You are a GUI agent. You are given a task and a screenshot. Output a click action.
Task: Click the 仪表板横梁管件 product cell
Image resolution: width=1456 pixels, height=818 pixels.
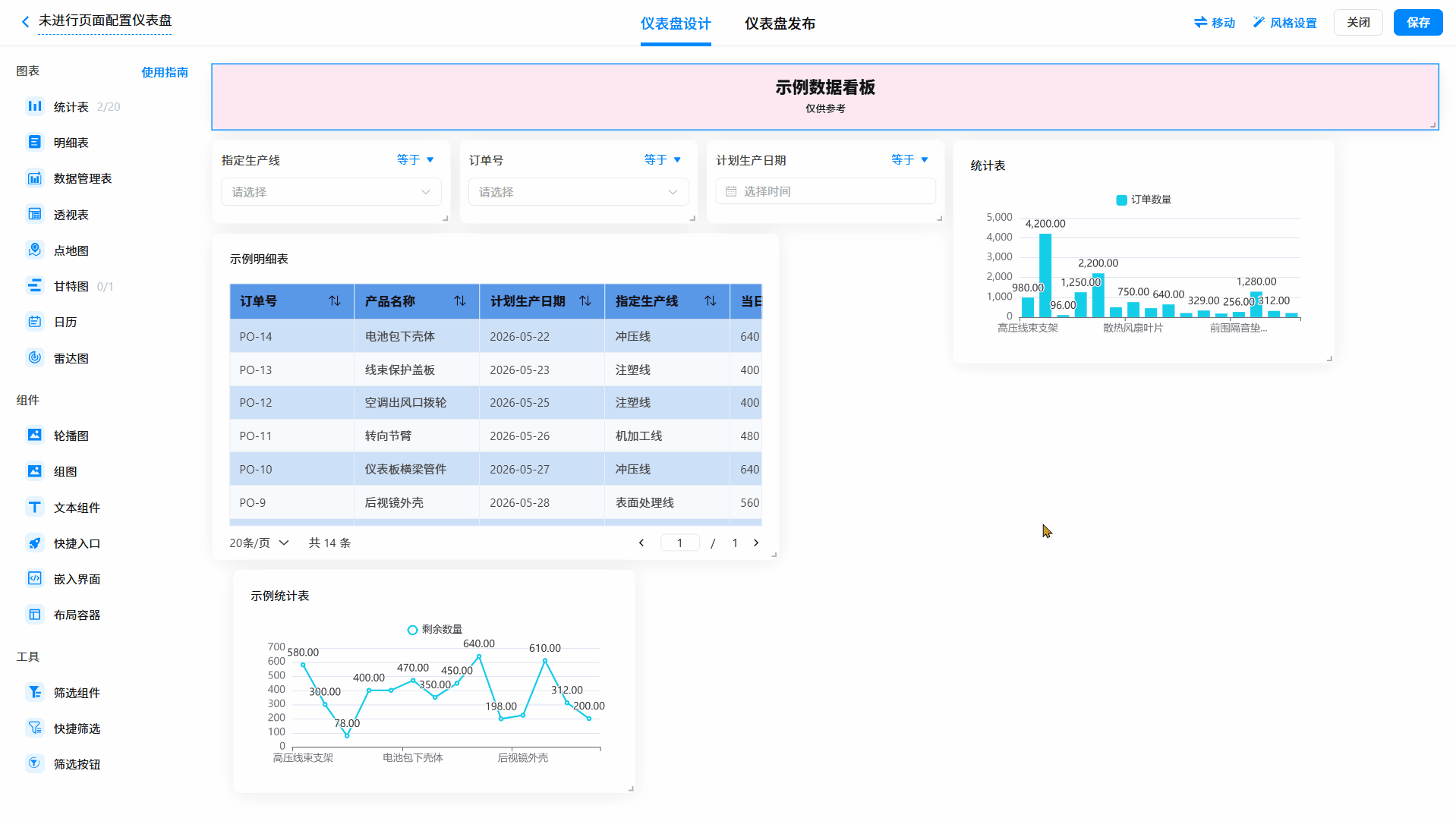click(417, 470)
